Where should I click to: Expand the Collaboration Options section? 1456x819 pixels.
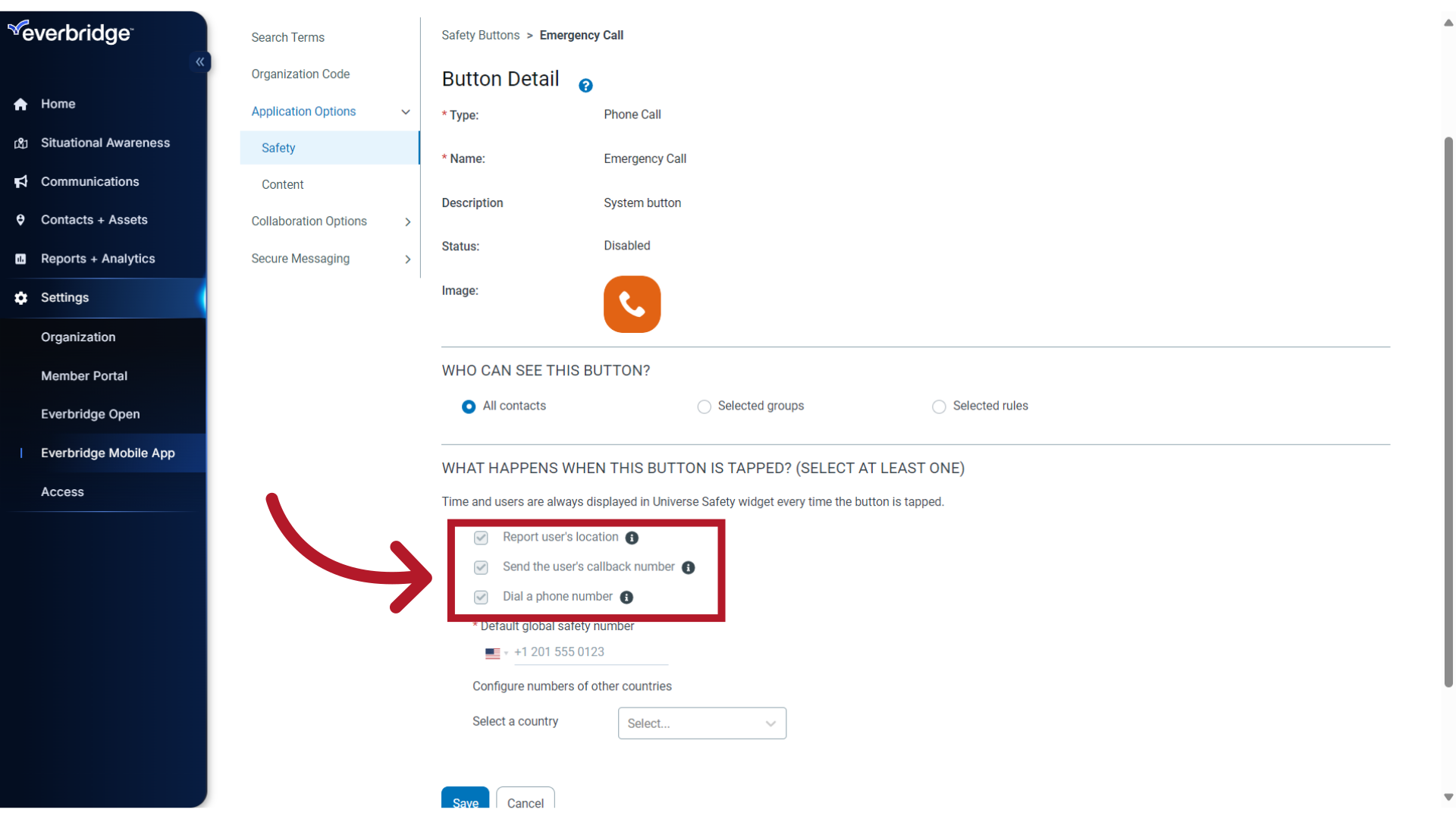tap(407, 221)
